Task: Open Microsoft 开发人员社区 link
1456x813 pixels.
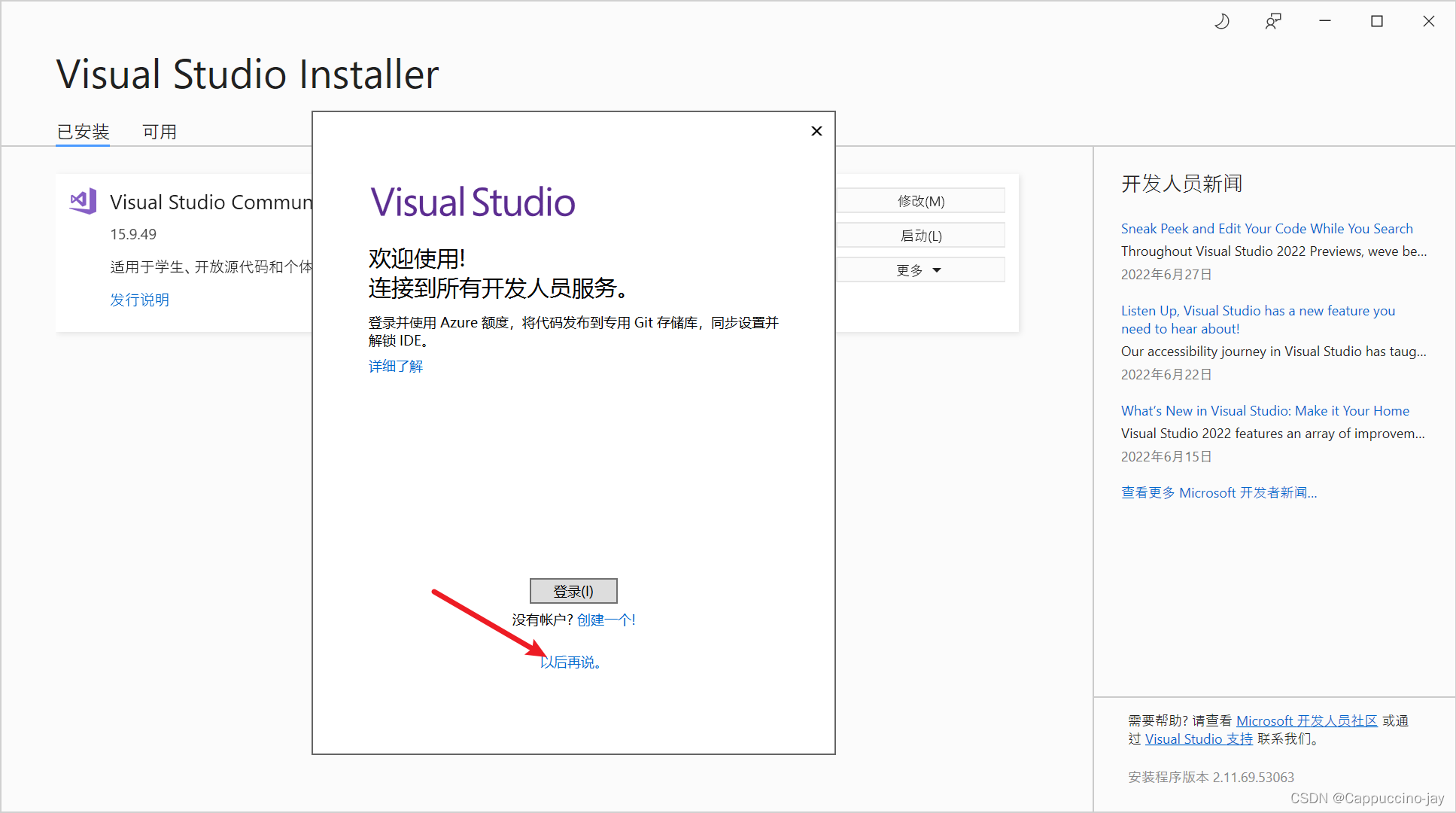Action: (x=1307, y=721)
